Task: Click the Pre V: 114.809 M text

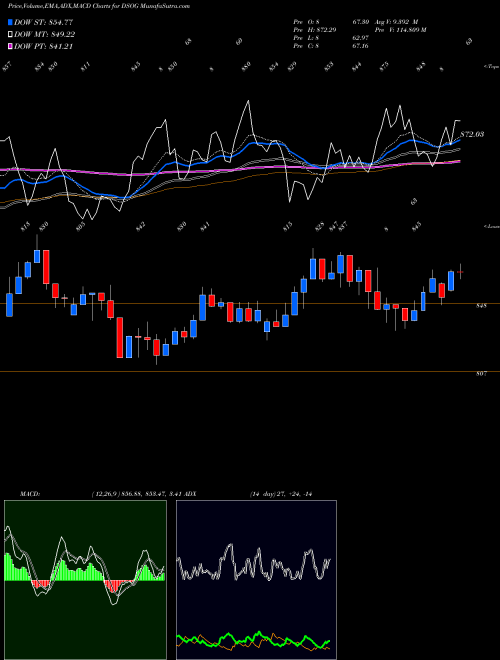Action: (x=400, y=30)
